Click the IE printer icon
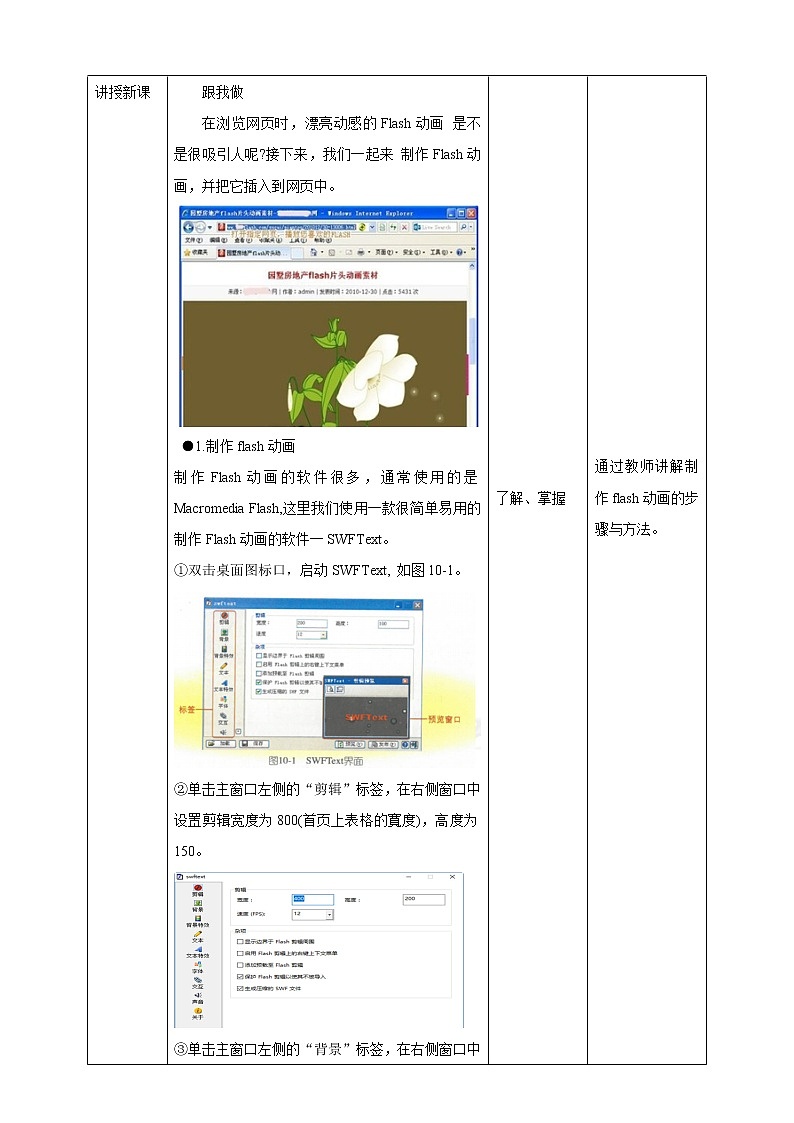The height and width of the screenshot is (1123, 794). point(360,252)
